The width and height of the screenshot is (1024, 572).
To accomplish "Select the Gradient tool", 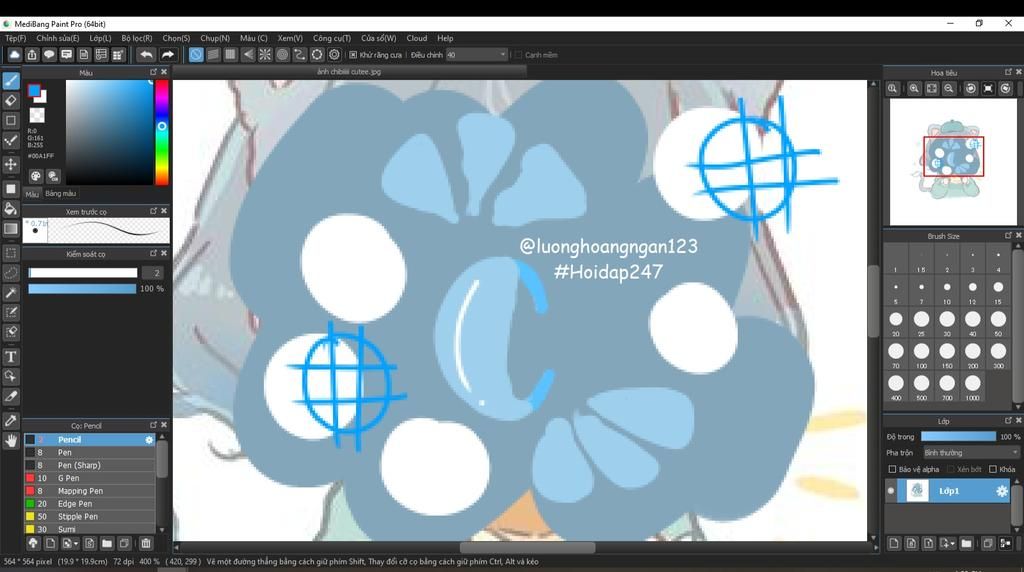I will 11,229.
